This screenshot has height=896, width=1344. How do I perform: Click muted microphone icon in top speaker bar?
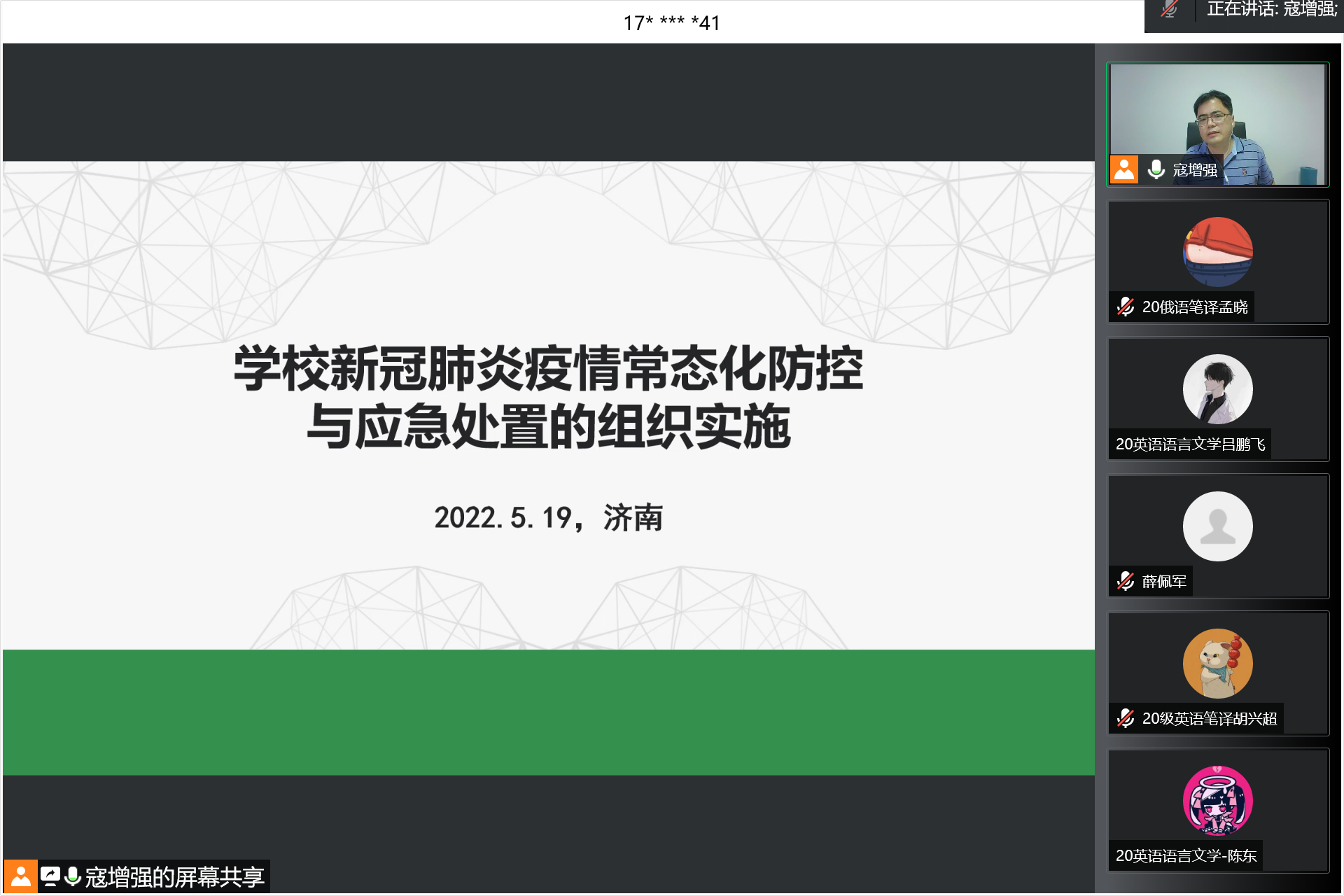[x=1169, y=10]
